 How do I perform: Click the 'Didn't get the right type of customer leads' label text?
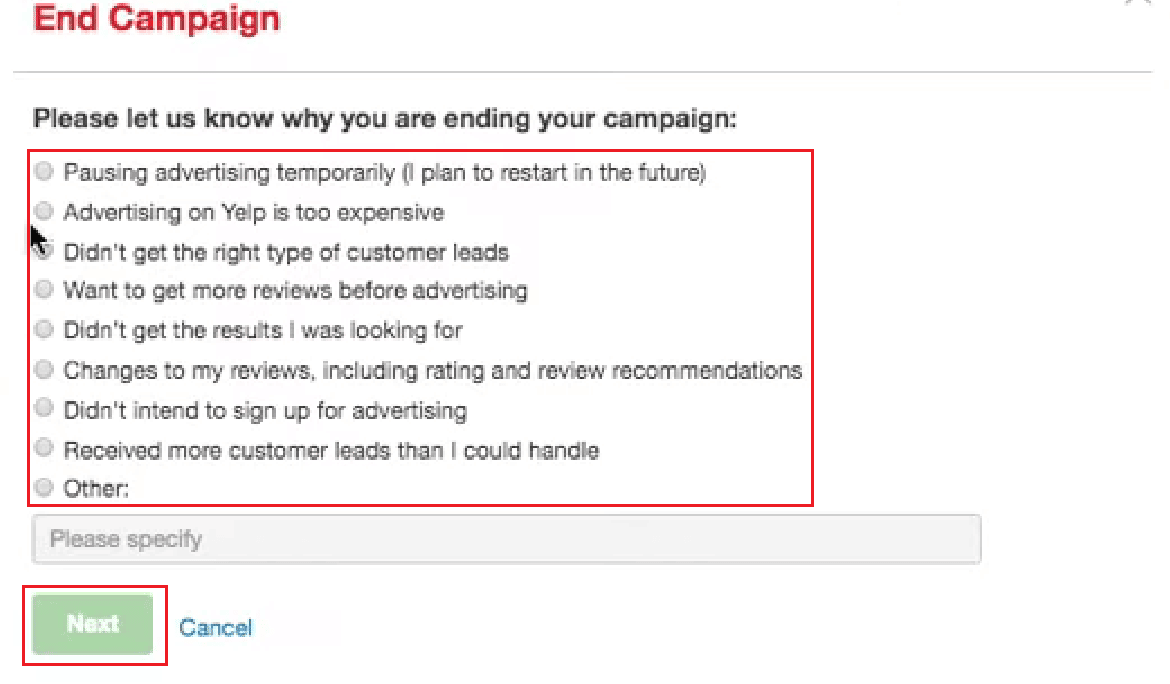click(286, 252)
